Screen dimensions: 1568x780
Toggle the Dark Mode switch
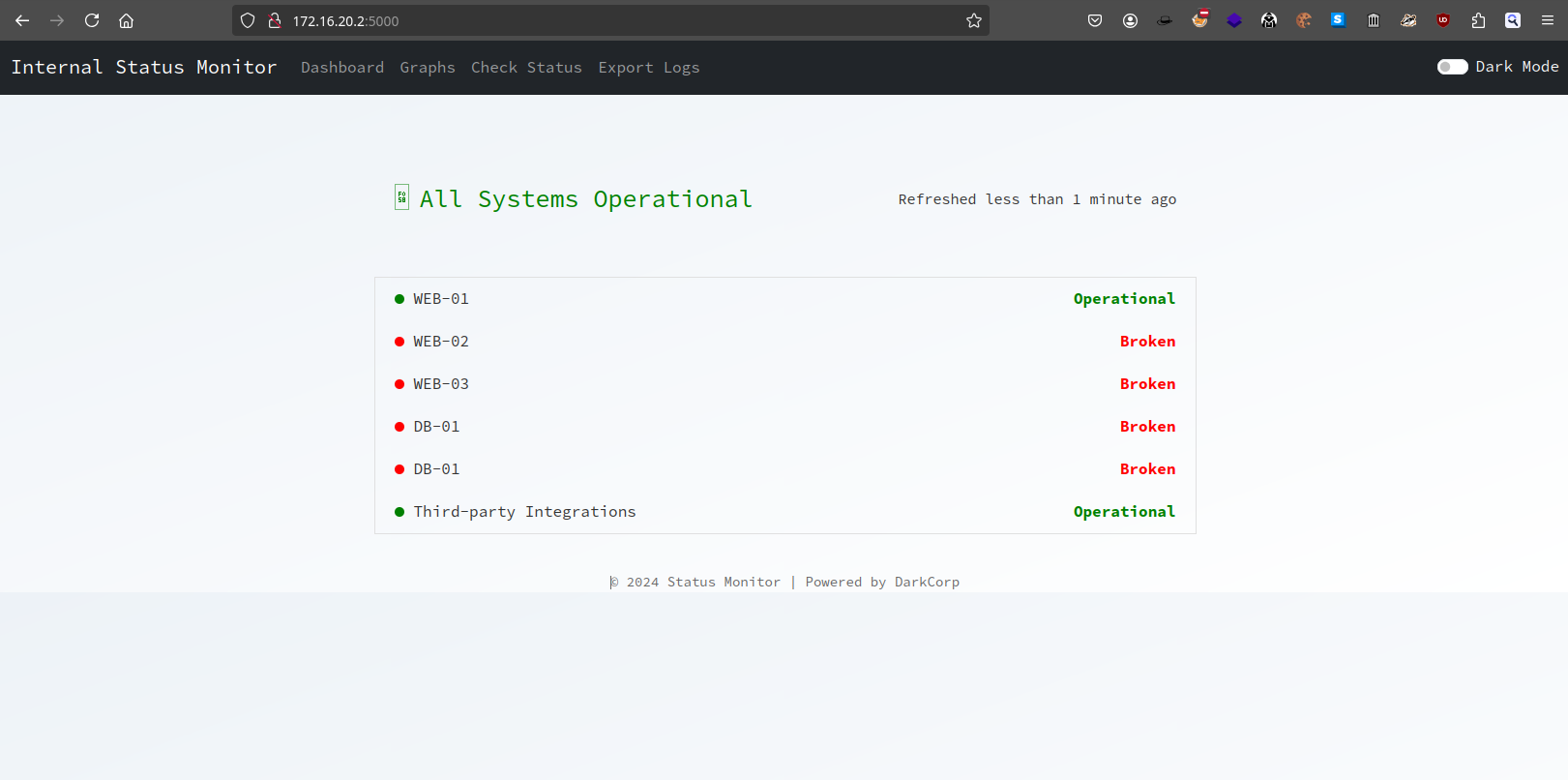(1452, 67)
